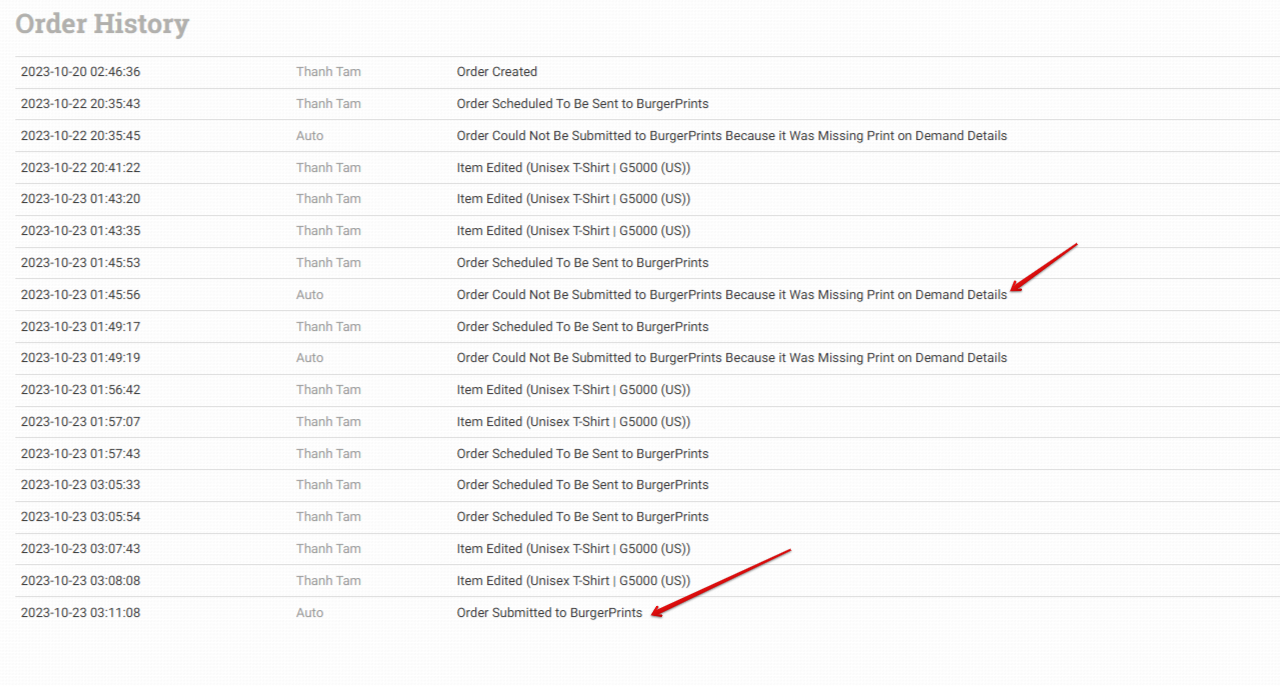This screenshot has height=686, width=1280.
Task: Click timestamp 2023-10-20 02:46:36
Action: pos(80,72)
